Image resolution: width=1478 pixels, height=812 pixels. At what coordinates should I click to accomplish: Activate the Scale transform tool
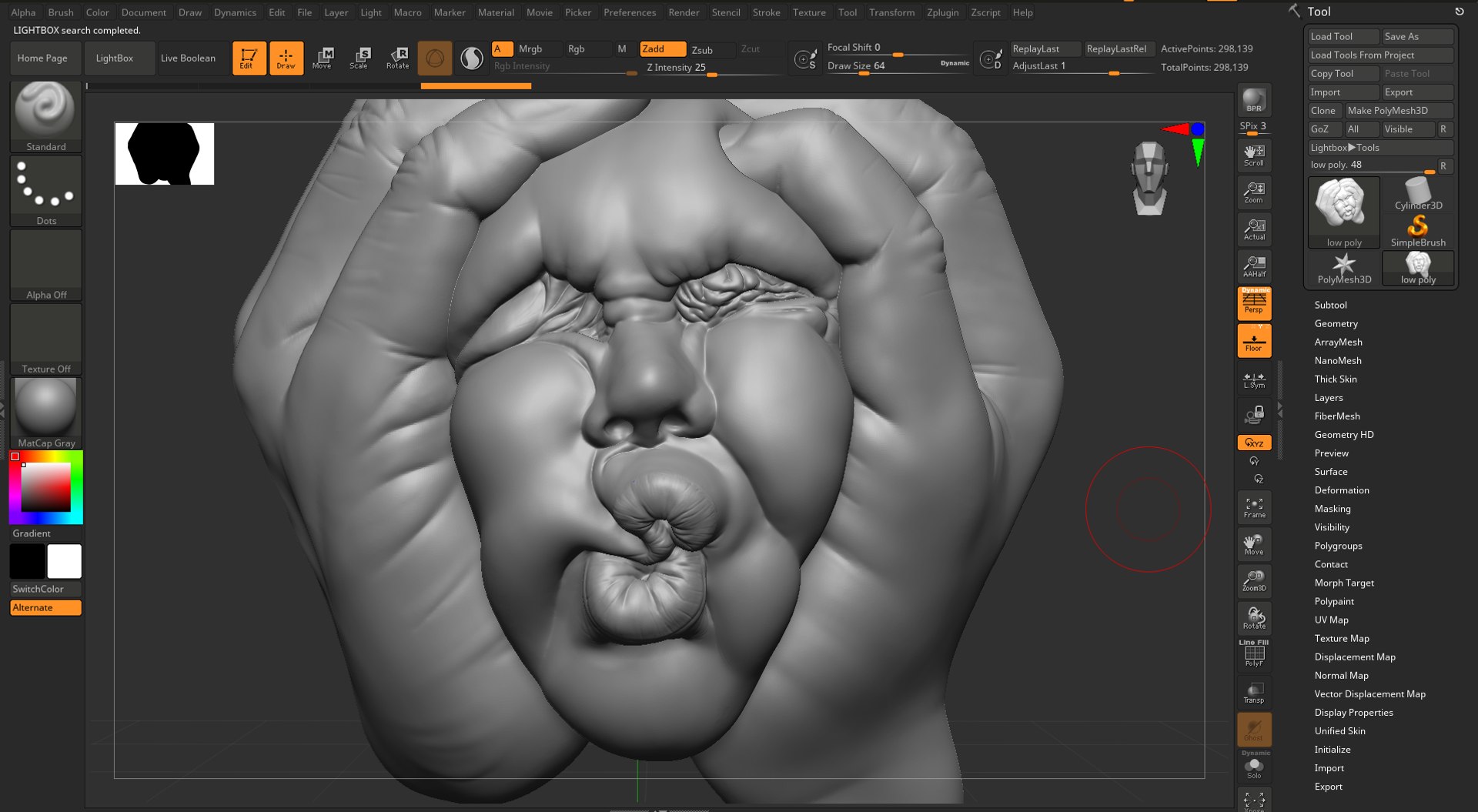coord(359,58)
